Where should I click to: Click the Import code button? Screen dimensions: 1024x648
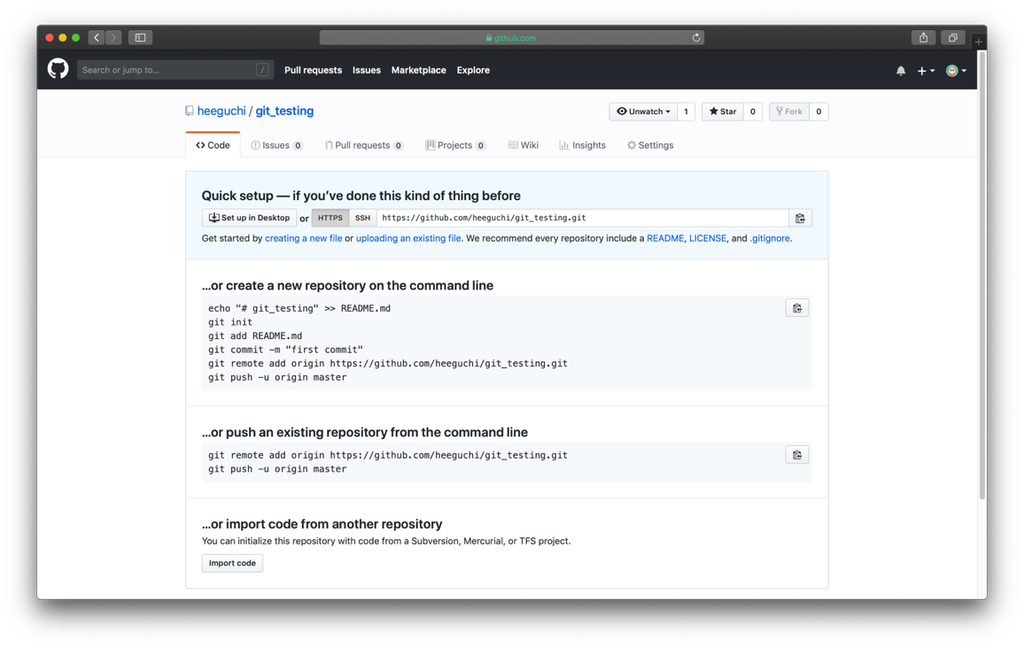click(x=232, y=563)
